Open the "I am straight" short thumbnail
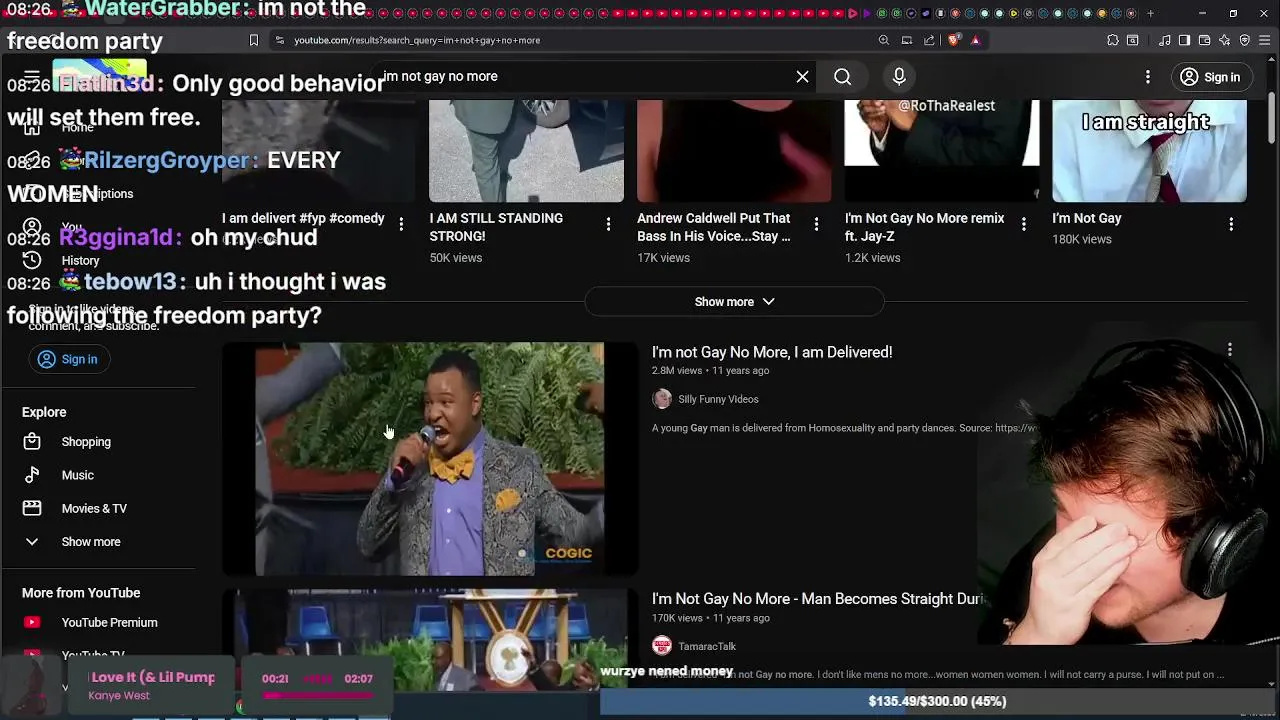The height and width of the screenshot is (720, 1280). pyautogui.click(x=1149, y=150)
